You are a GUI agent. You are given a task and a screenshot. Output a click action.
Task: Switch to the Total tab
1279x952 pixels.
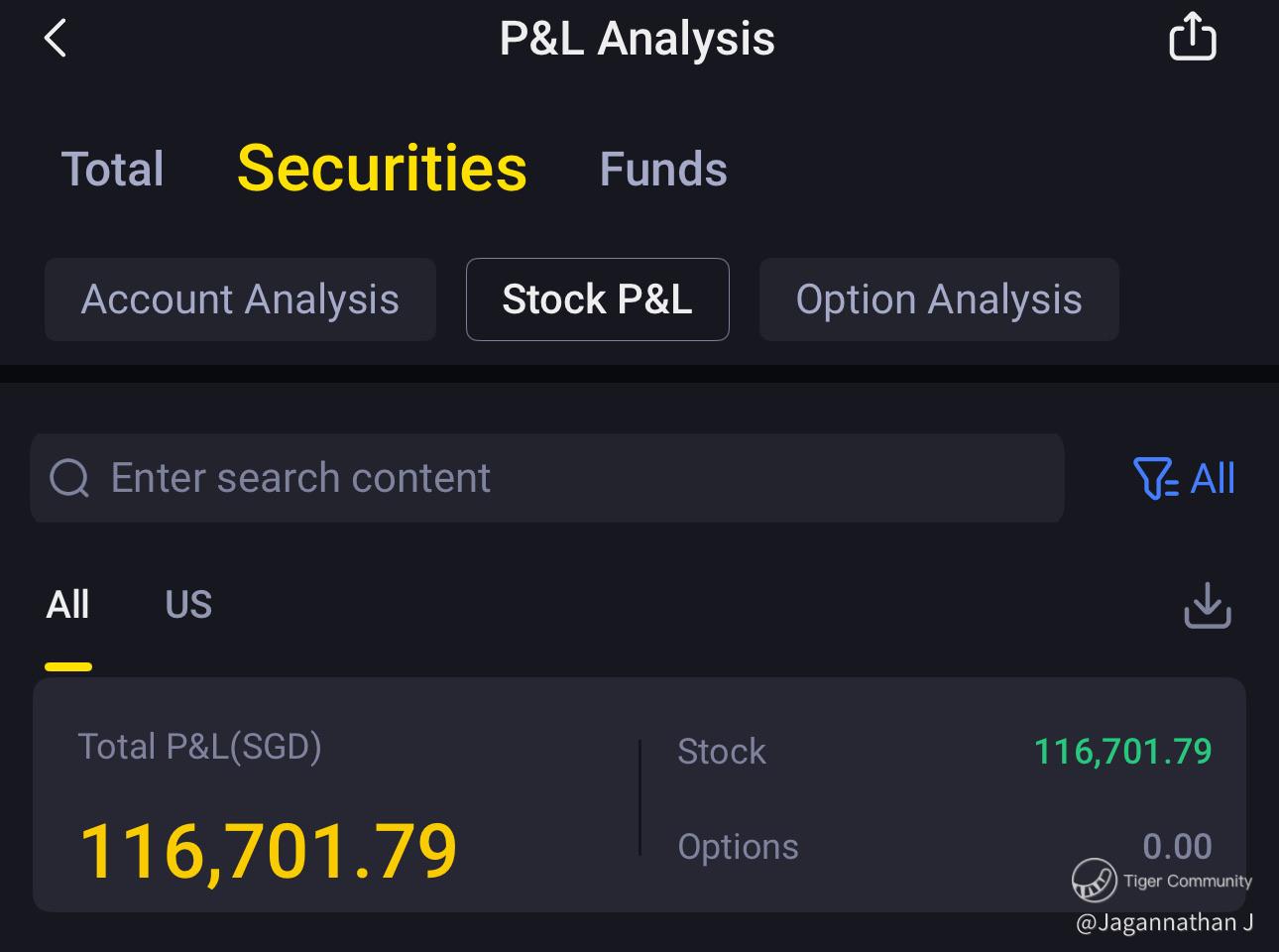pos(112,170)
